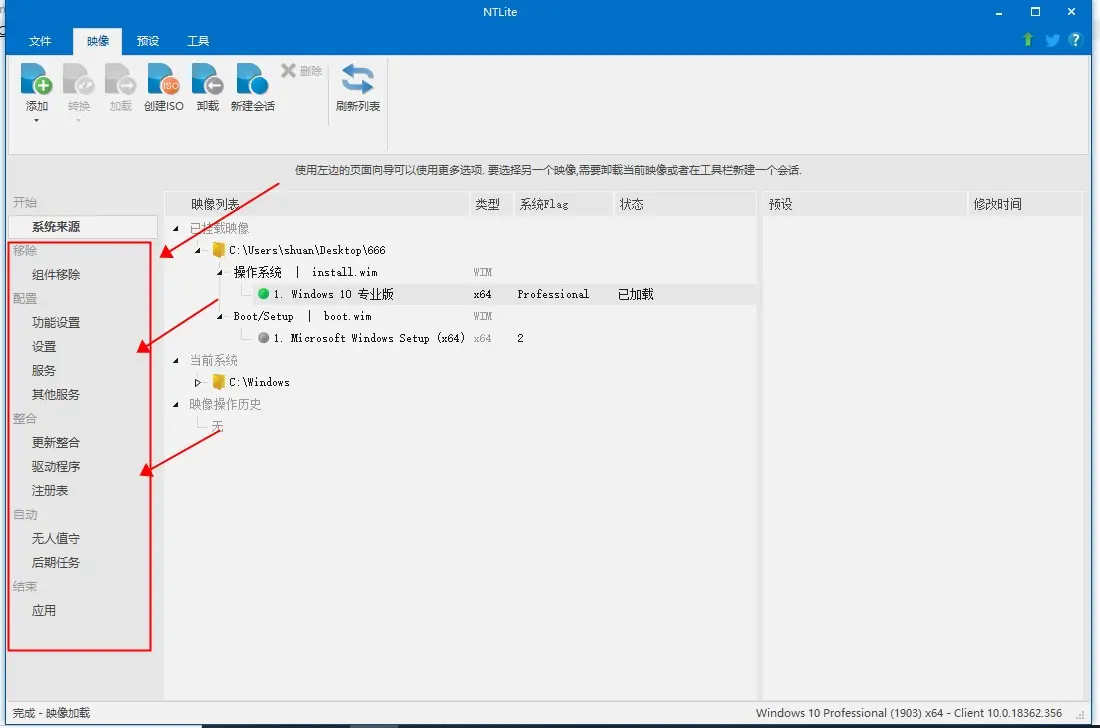Image resolution: width=1100 pixels, height=728 pixels.
Task: Click the C:\Windows folder icon
Action: [218, 382]
